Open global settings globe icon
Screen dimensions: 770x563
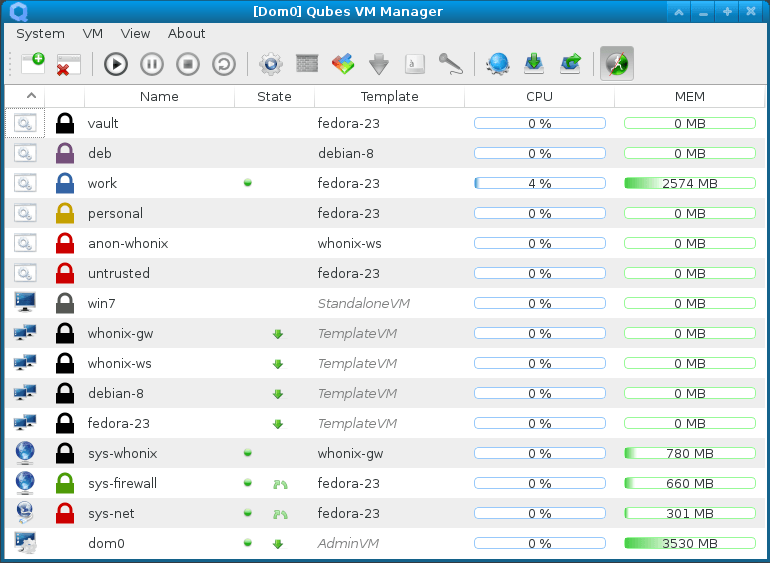[x=498, y=64]
